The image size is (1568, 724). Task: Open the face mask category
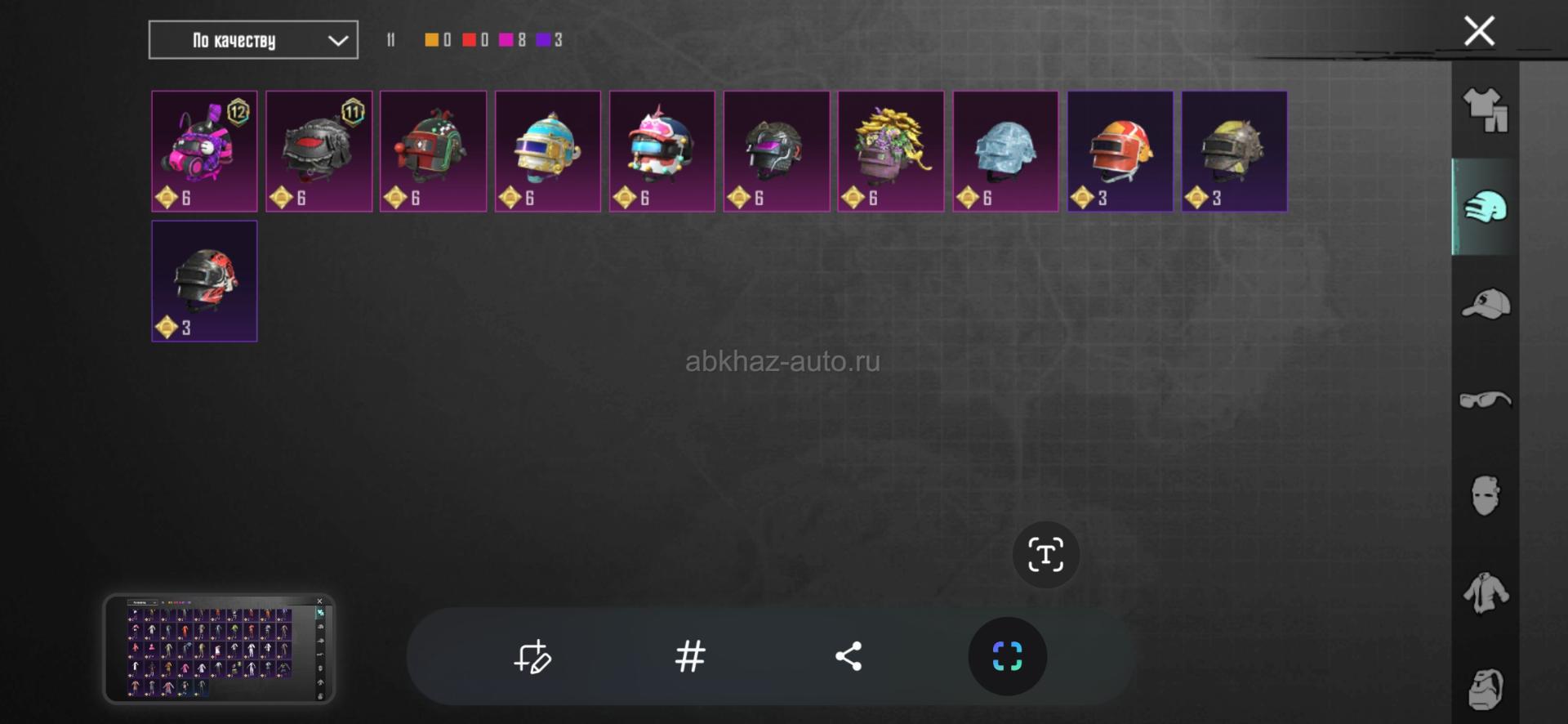(x=1485, y=495)
